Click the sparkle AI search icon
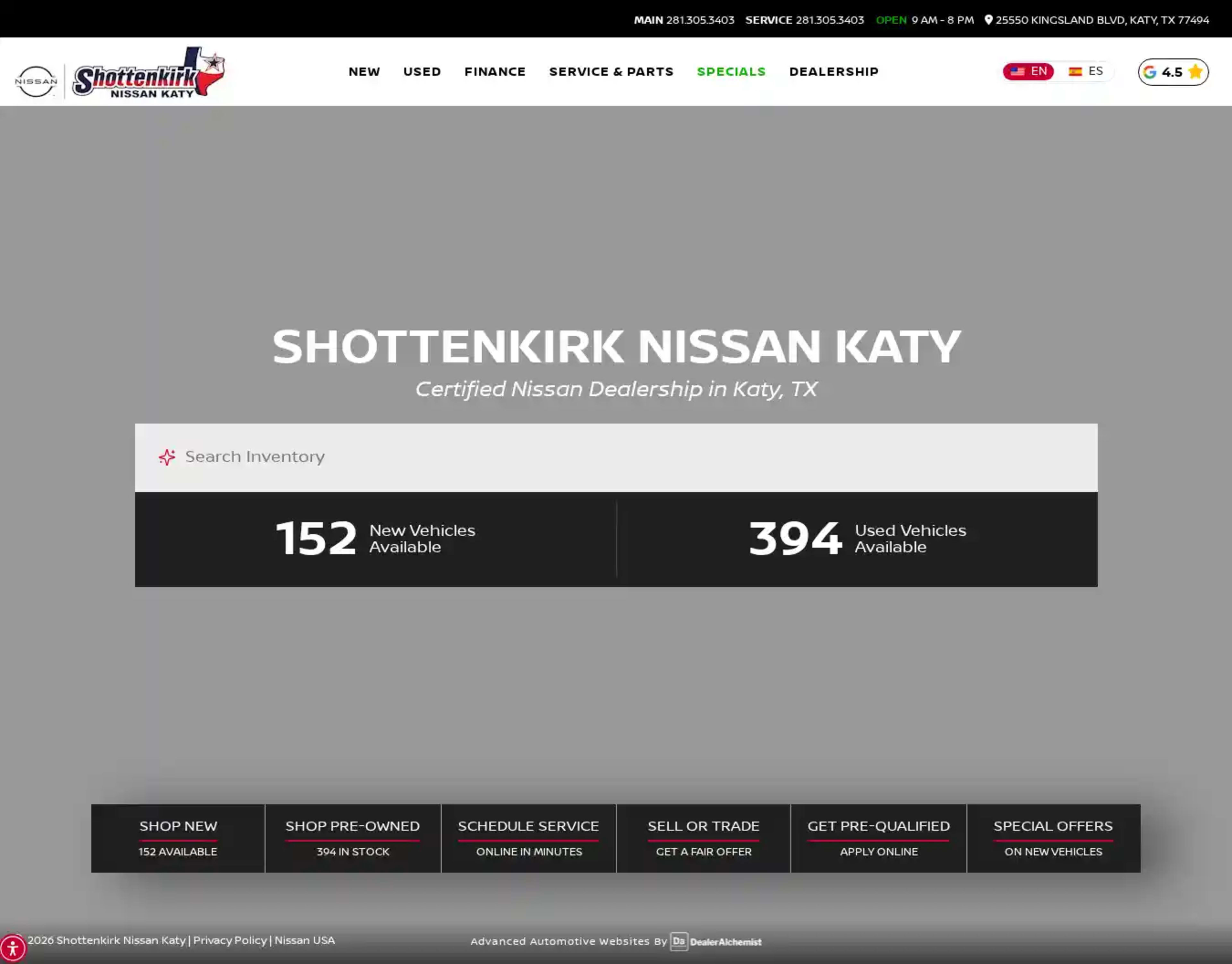This screenshot has width=1232, height=964. click(x=167, y=457)
